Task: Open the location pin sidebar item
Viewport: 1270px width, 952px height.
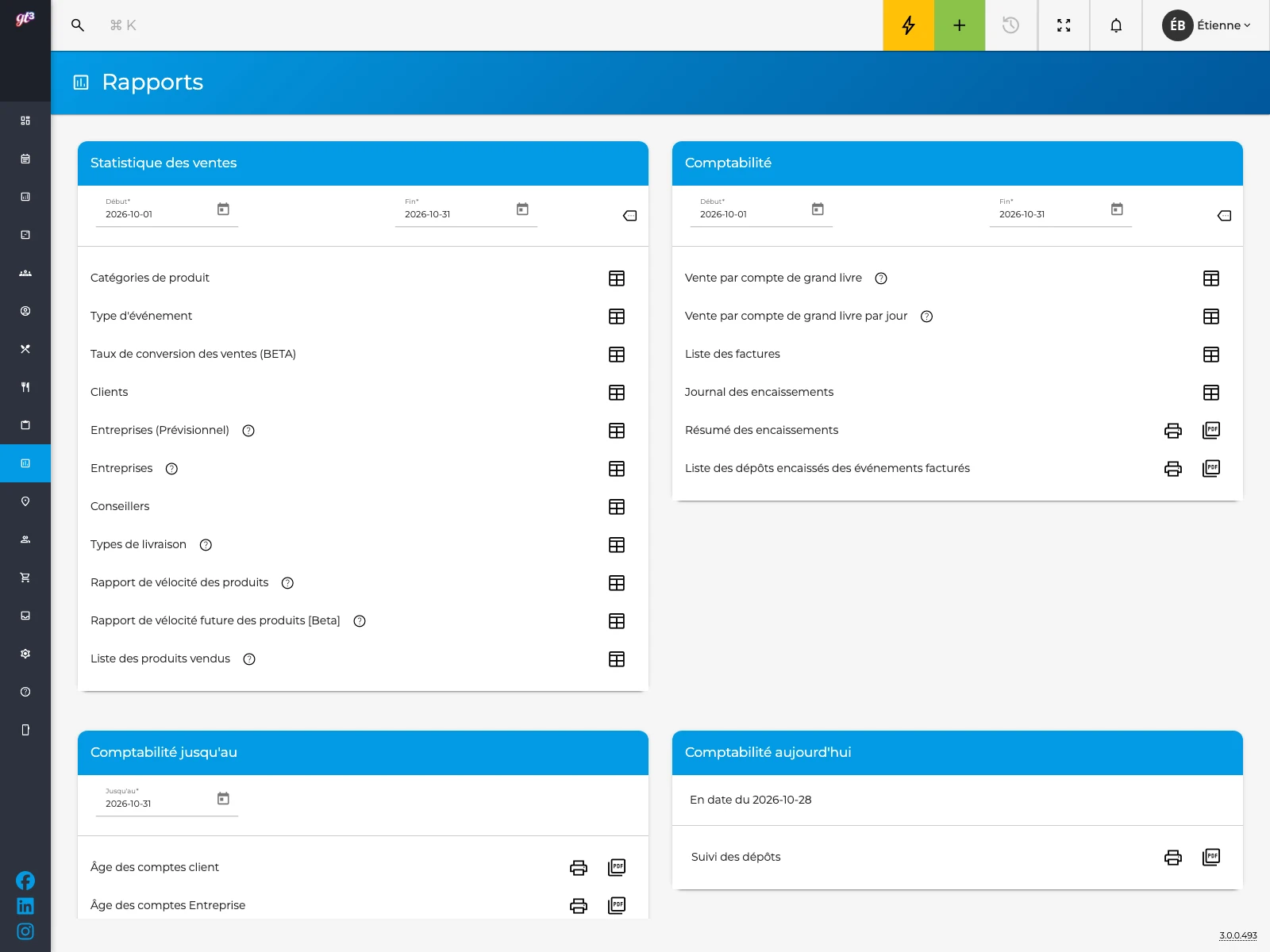Action: [25, 501]
